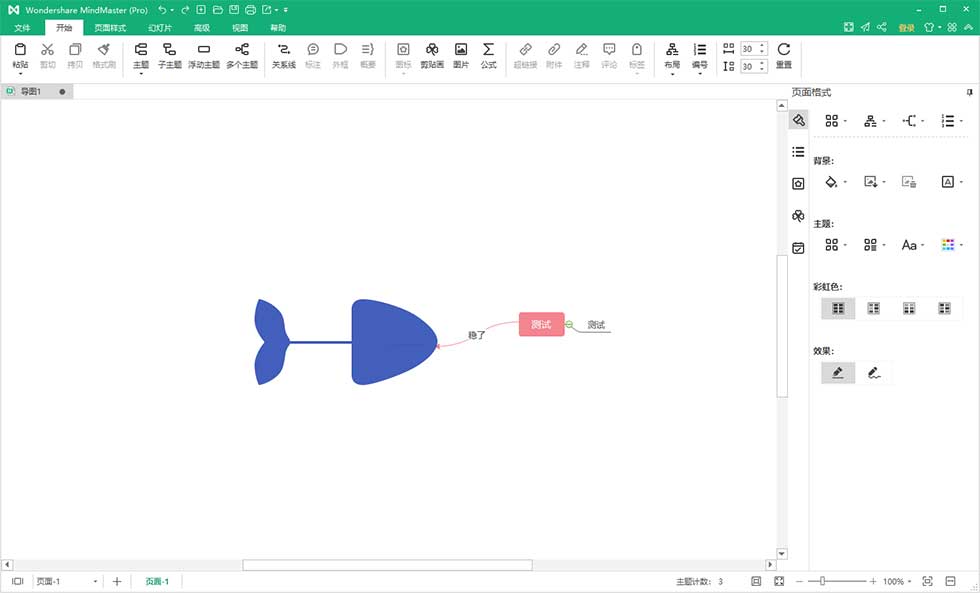980x593 pixels.
Task: Enable the hand-drawn sketch effect
Action: tap(874, 373)
